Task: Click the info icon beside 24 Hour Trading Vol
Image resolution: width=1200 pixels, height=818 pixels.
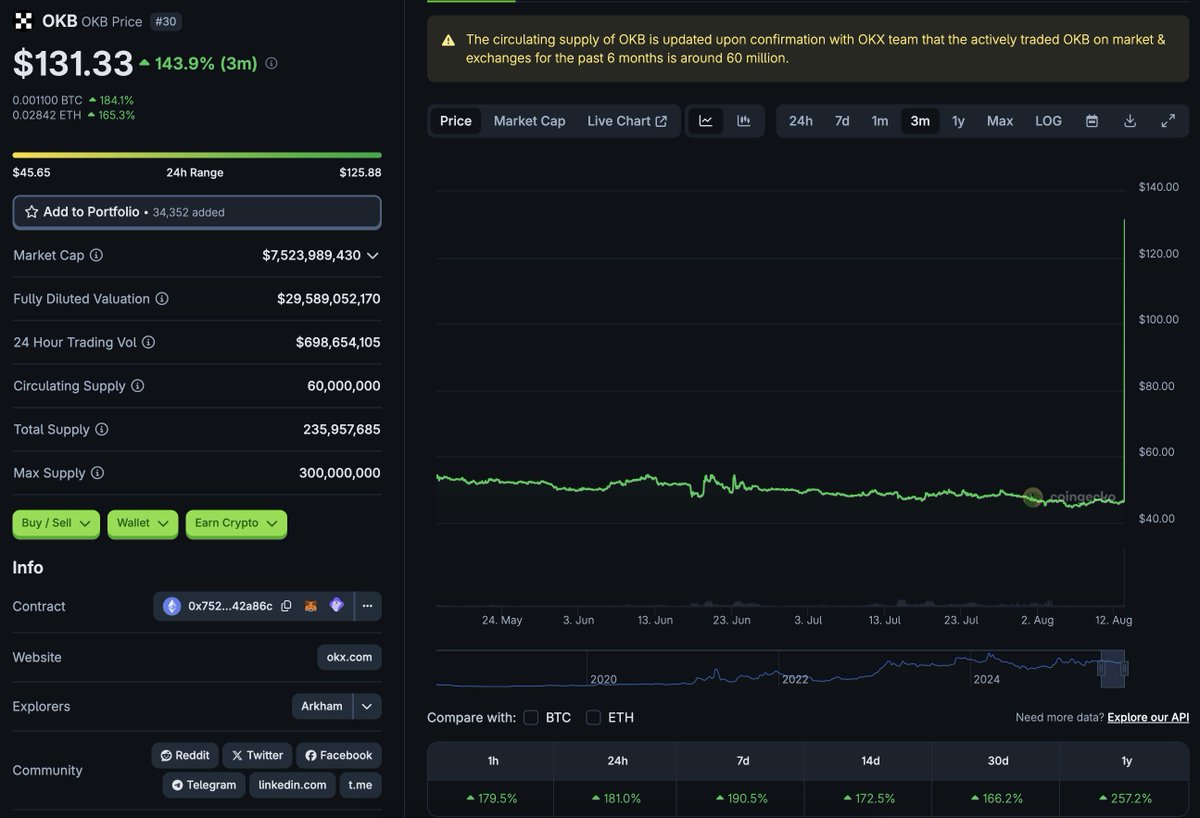Action: click(x=148, y=342)
